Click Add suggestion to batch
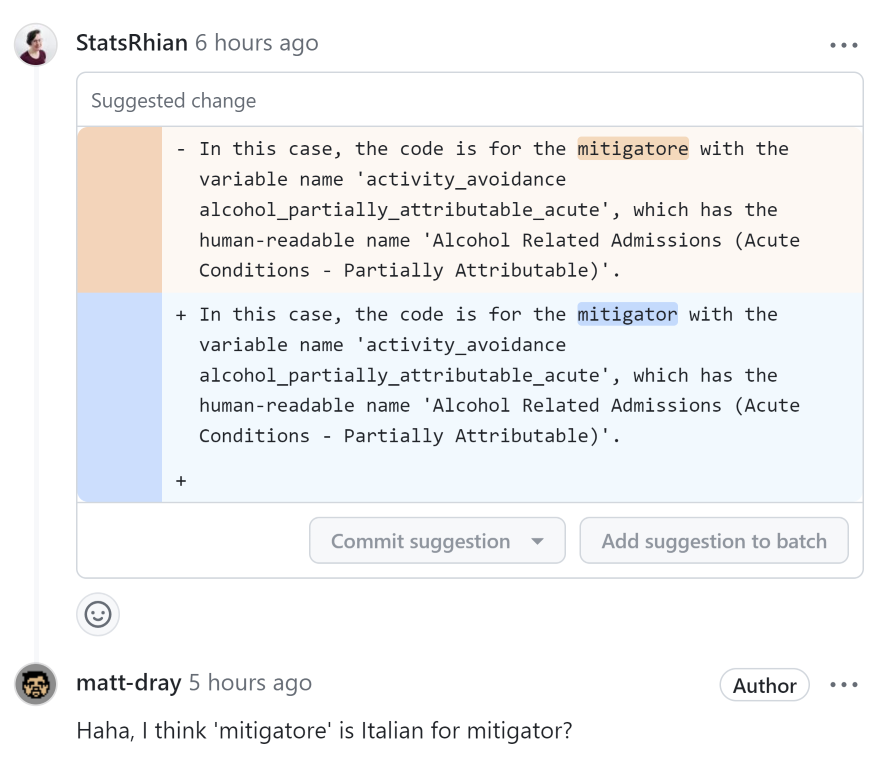Image resolution: width=885 pixels, height=778 pixels. coord(714,540)
